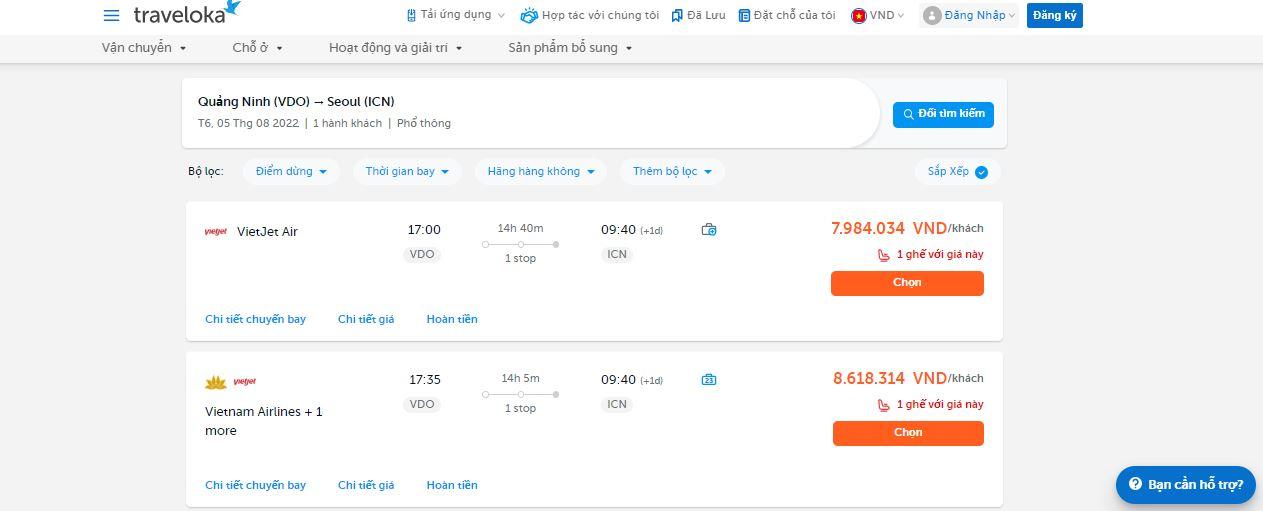
Task: Click the Đổi tìm kiếm button
Action: (x=943, y=114)
